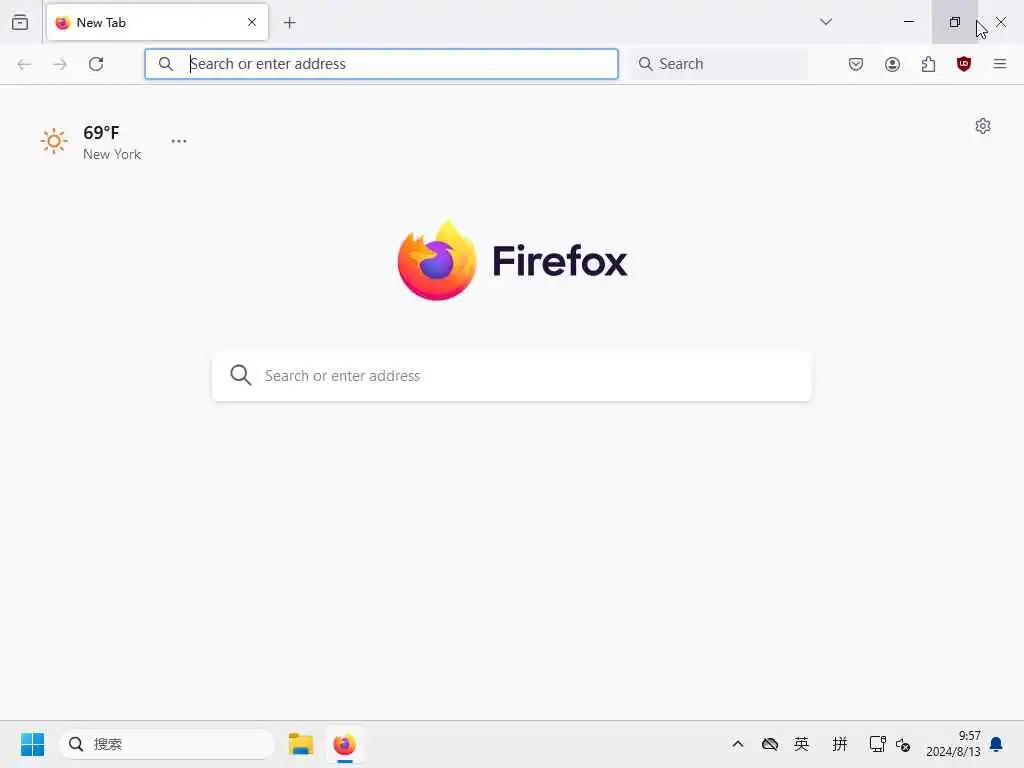
Task: Focus the toolbar address bar
Action: [x=381, y=64]
